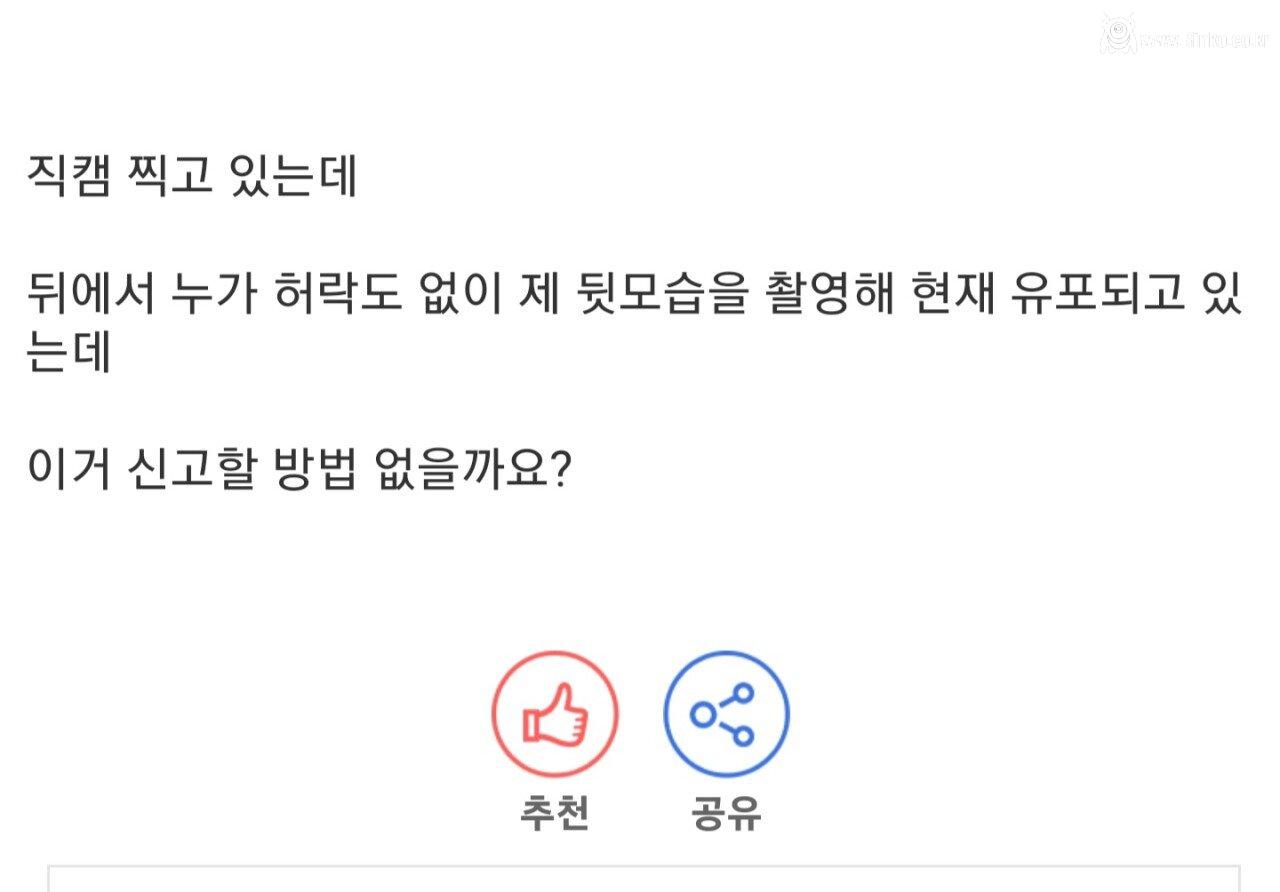Click the line '이거 신고할 방법 없을까요?'

299,468
